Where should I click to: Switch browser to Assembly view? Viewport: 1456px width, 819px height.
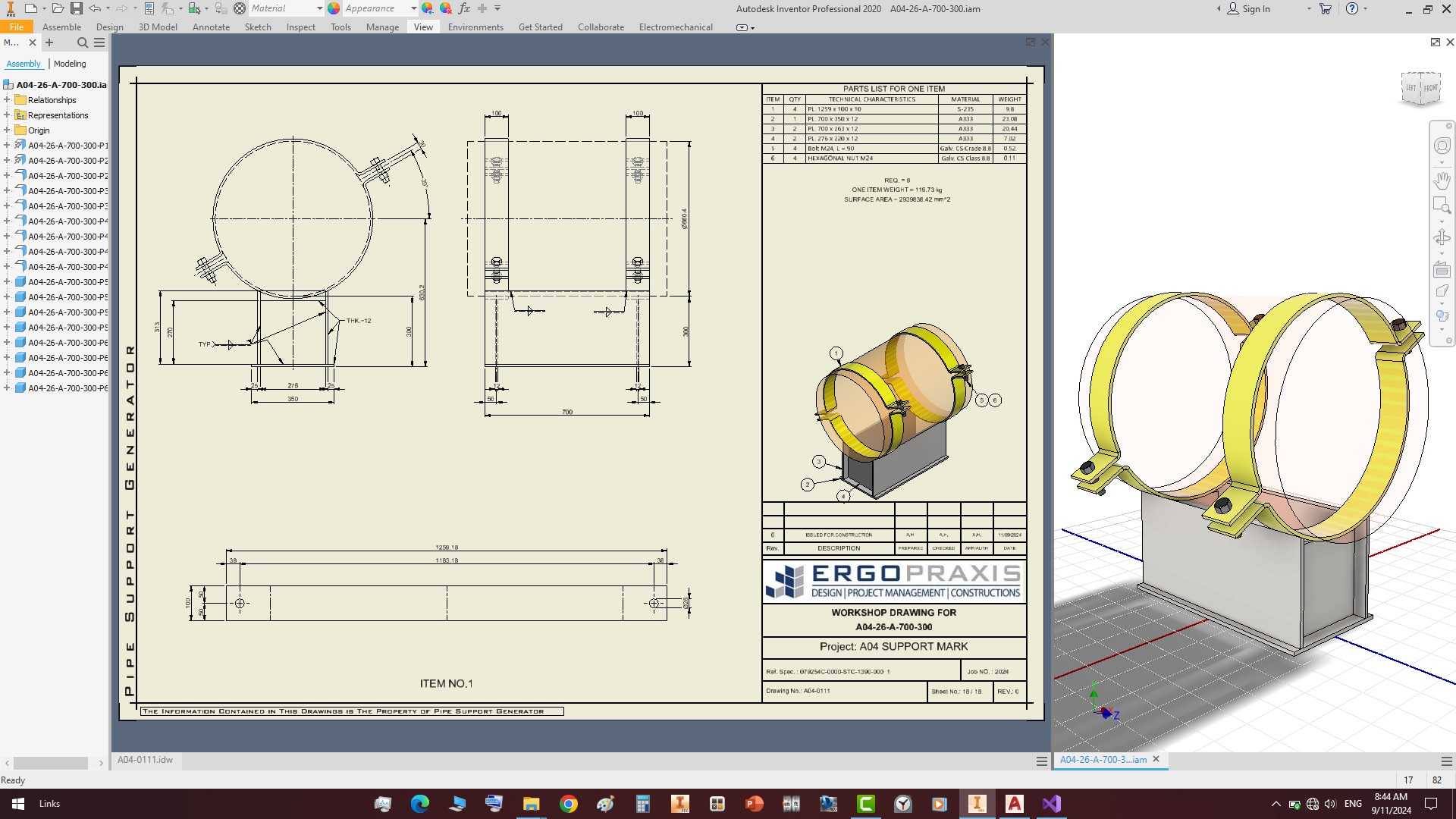coord(24,64)
